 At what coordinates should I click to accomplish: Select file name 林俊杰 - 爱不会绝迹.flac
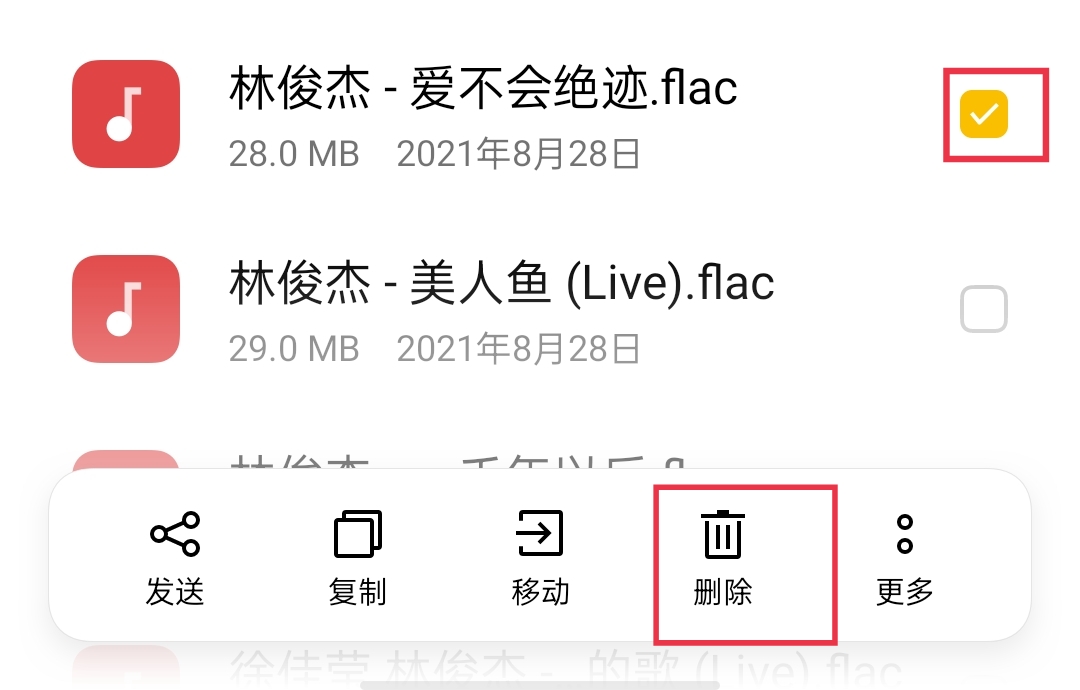pos(484,88)
